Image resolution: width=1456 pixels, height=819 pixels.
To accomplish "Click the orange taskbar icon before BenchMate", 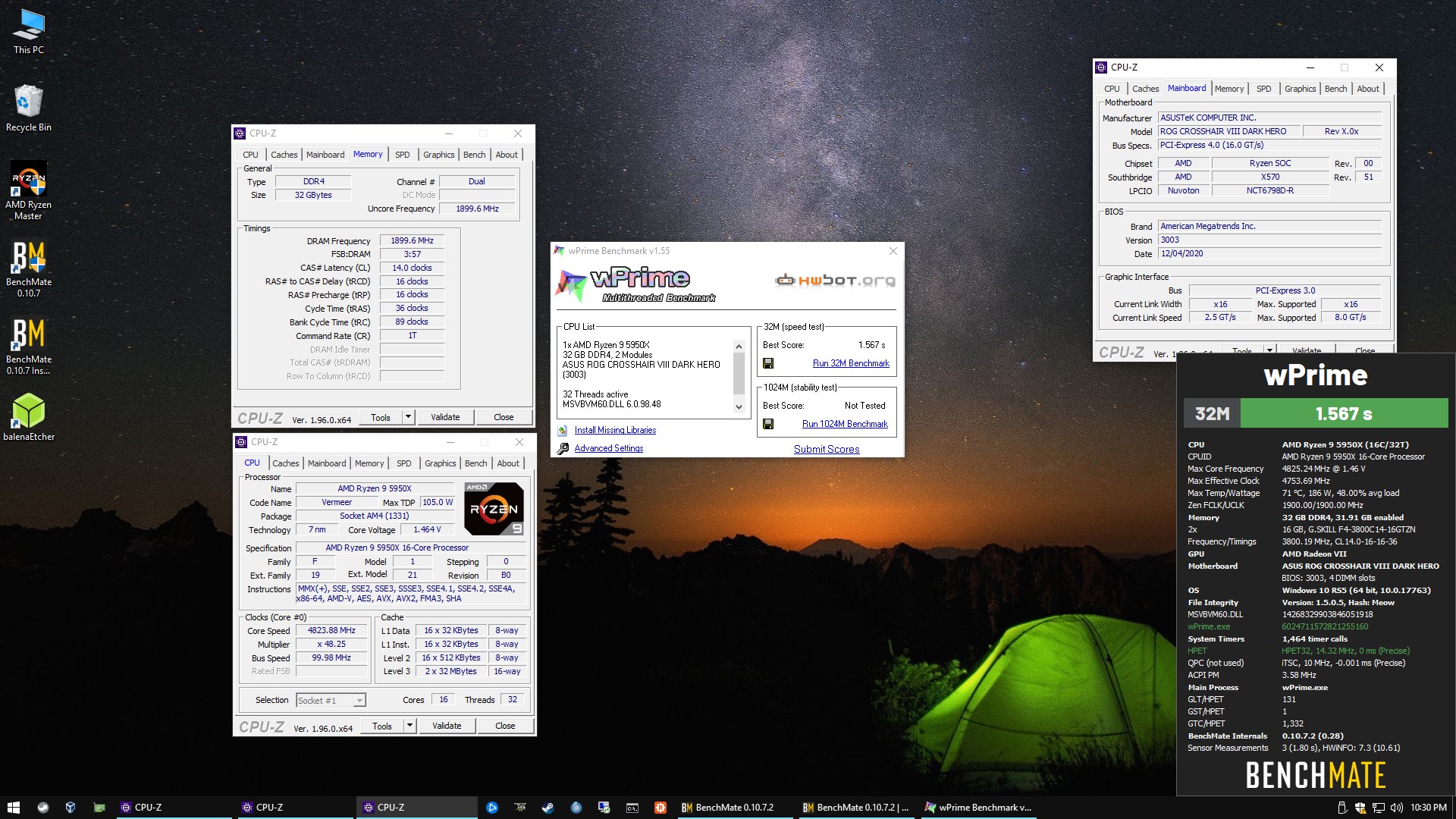I will 661,808.
